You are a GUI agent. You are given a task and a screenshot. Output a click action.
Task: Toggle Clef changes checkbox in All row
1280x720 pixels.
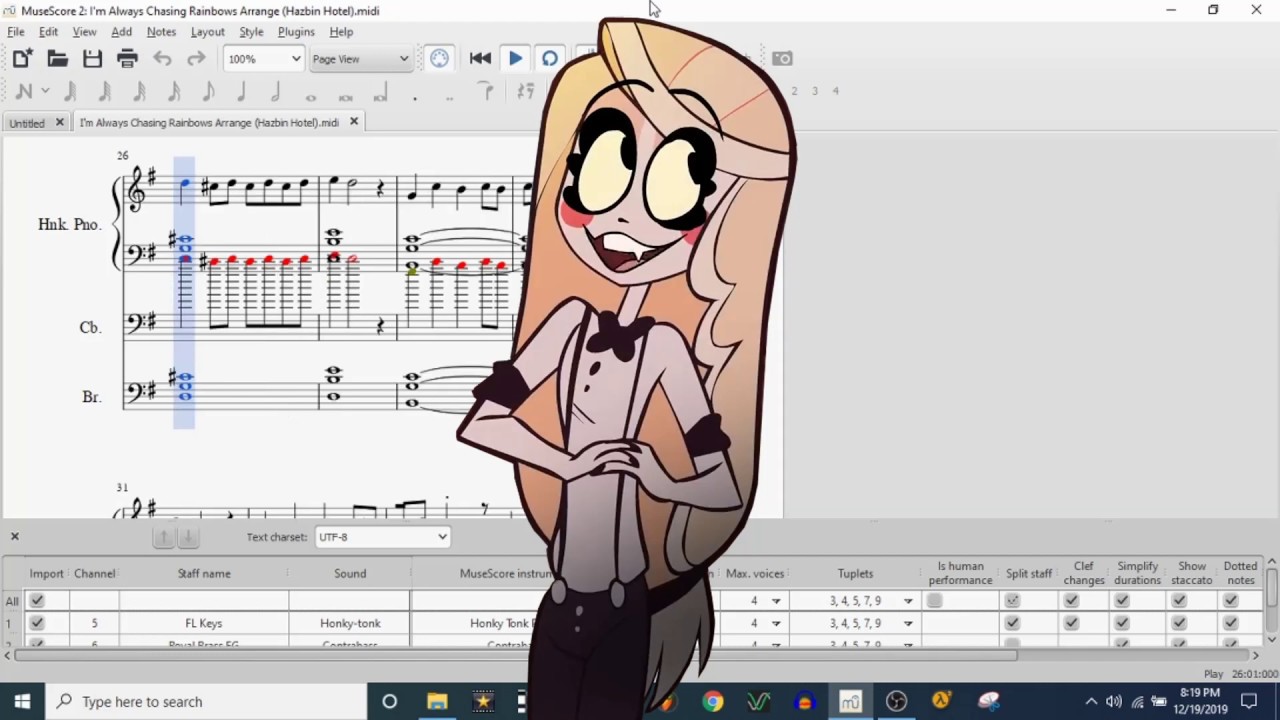[1071, 601]
